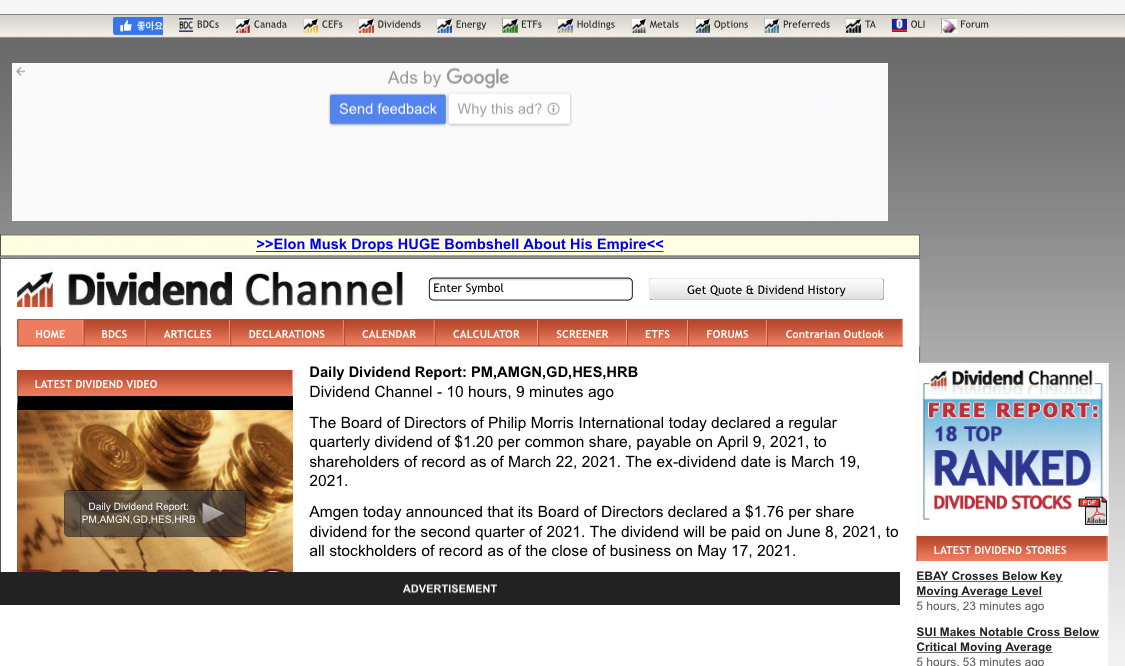Open the CALENDAR tab
Viewport: 1125px width, 666px height.
(x=389, y=334)
